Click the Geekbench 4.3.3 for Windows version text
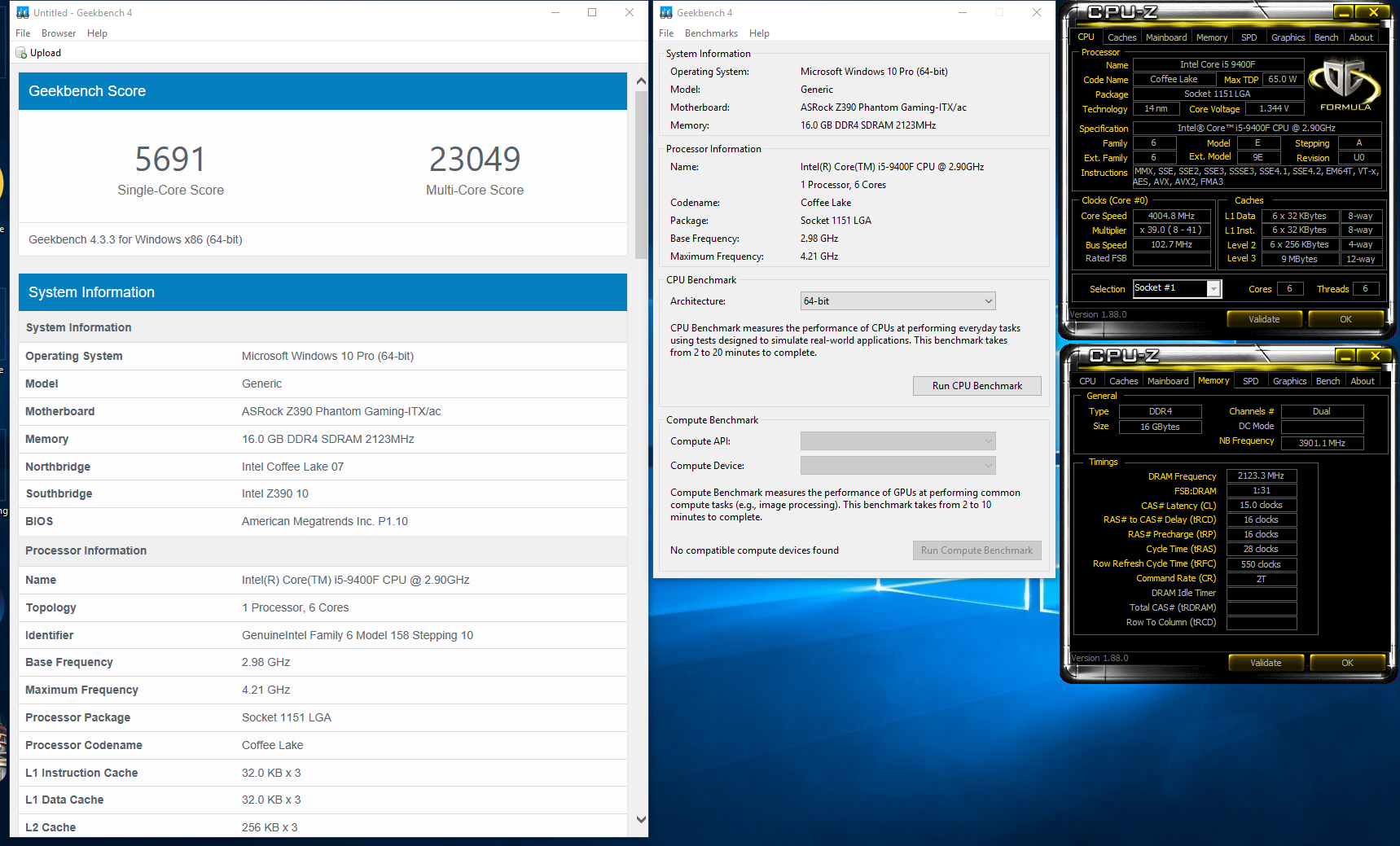 click(x=135, y=239)
